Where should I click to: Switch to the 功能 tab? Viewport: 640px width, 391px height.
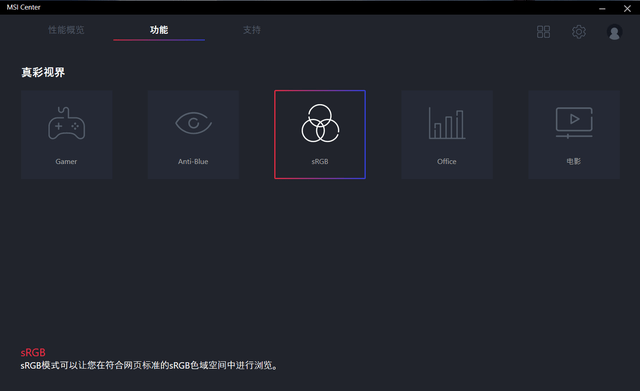coord(159,30)
